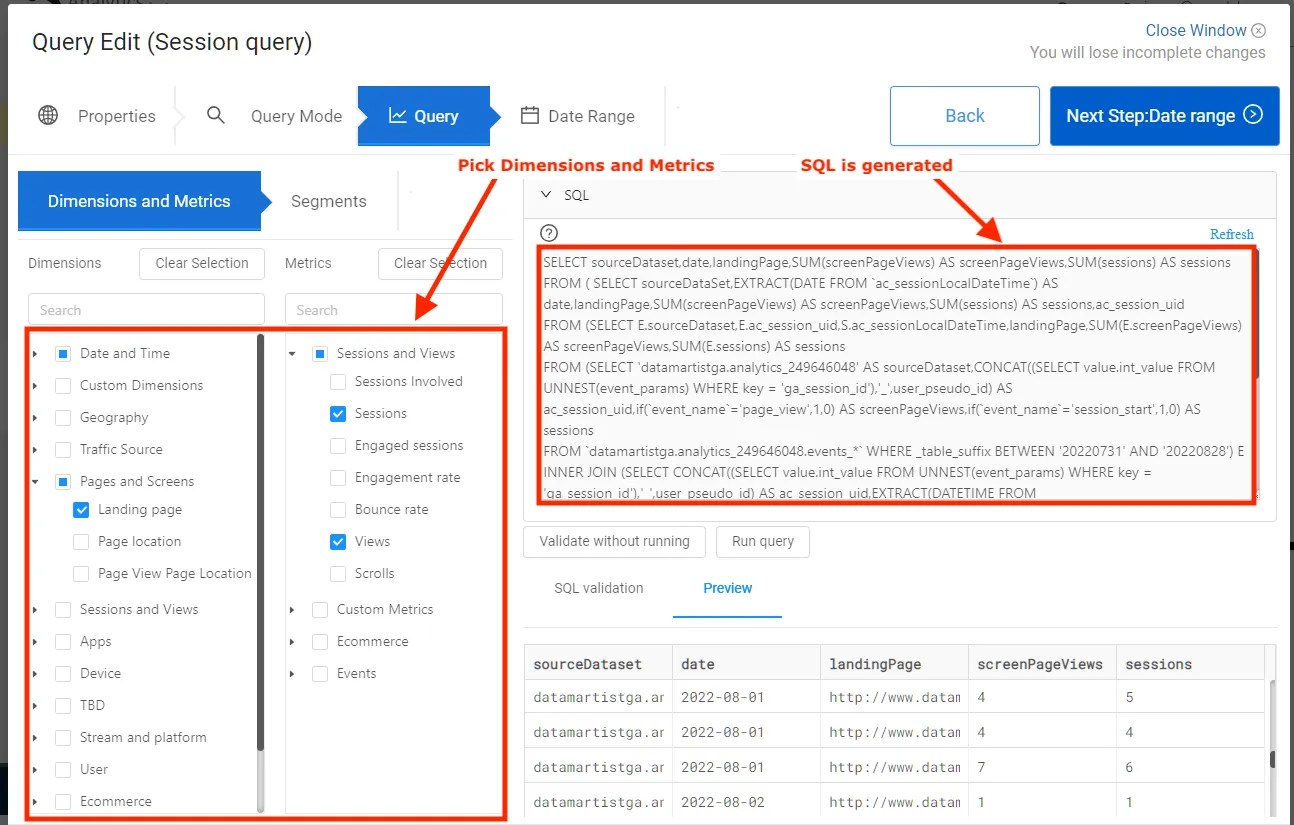
Task: Expand the Custom Metrics group
Action: [293, 609]
